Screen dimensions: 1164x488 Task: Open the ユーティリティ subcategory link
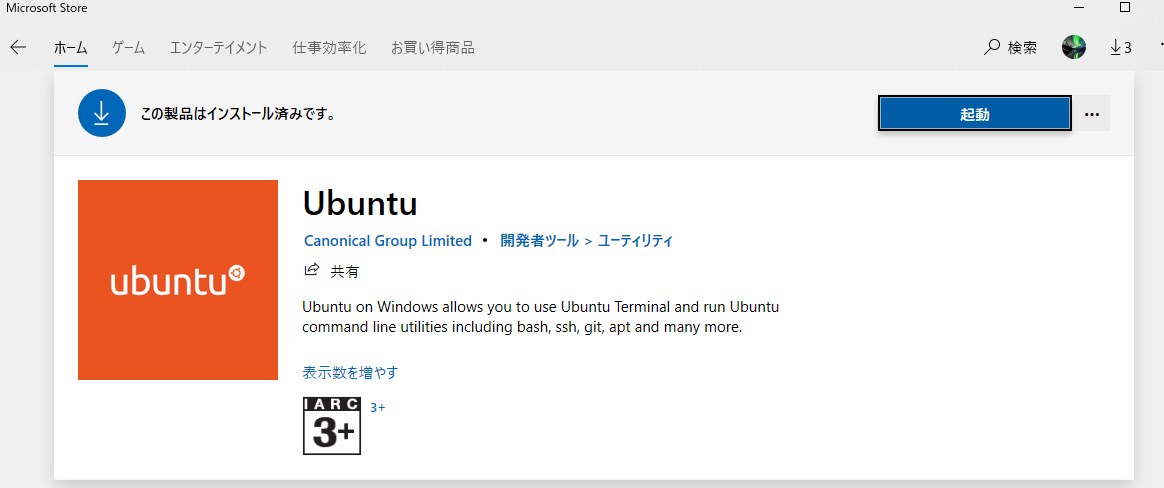(x=635, y=241)
